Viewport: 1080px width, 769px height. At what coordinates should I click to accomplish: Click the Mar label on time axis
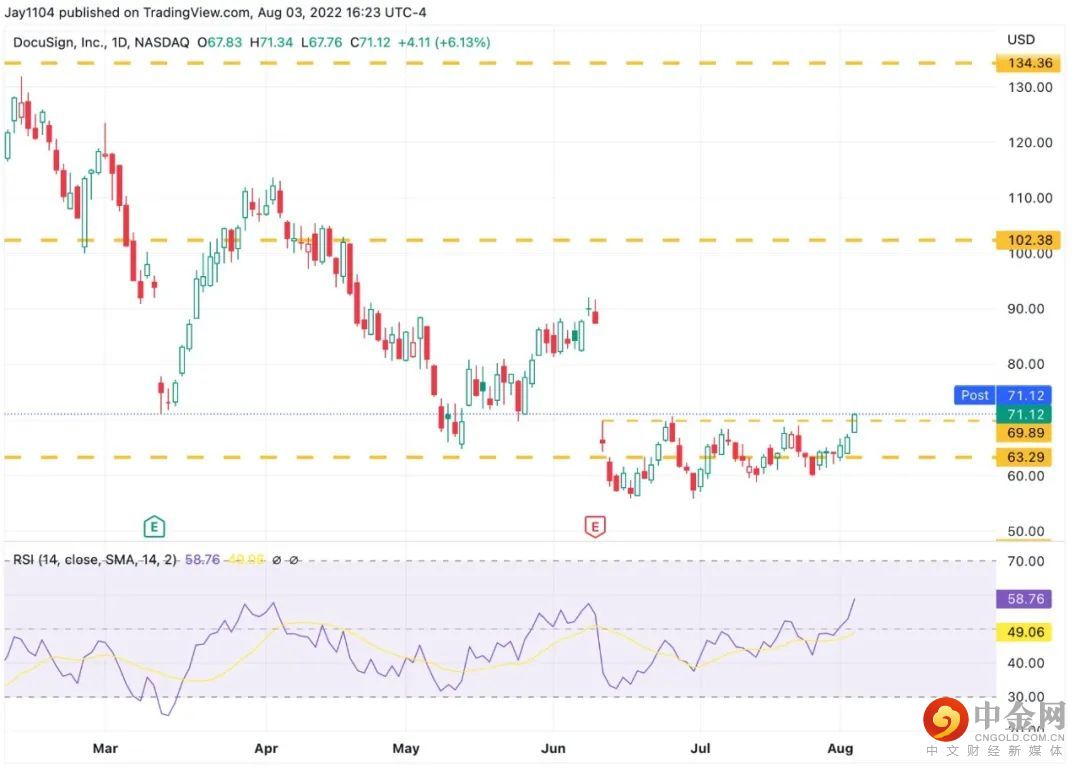click(105, 748)
